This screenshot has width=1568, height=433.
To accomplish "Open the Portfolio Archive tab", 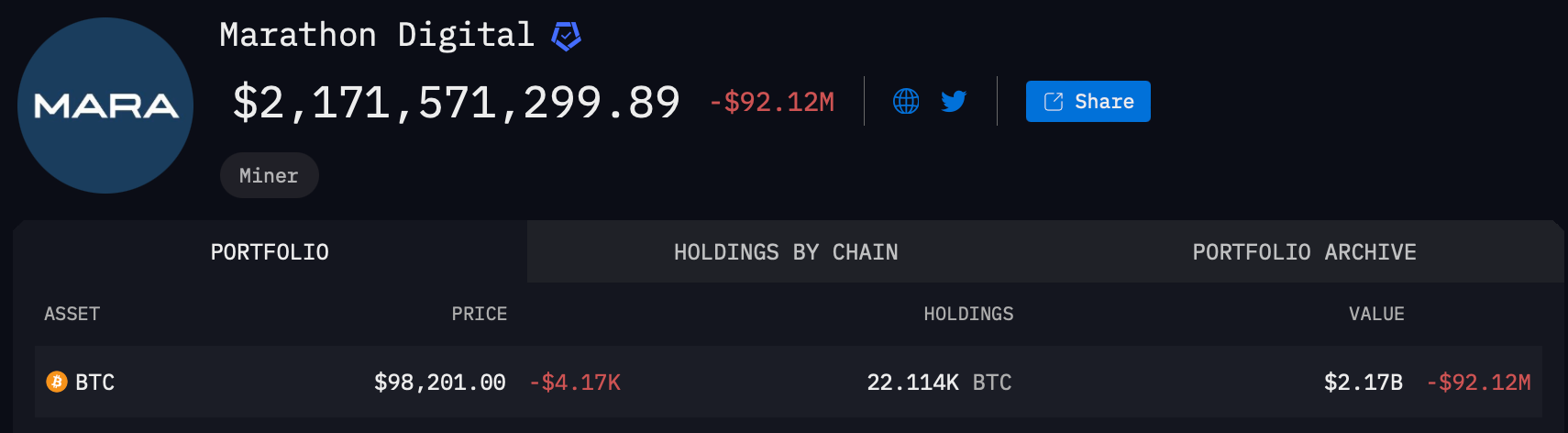I will pos(1304,252).
